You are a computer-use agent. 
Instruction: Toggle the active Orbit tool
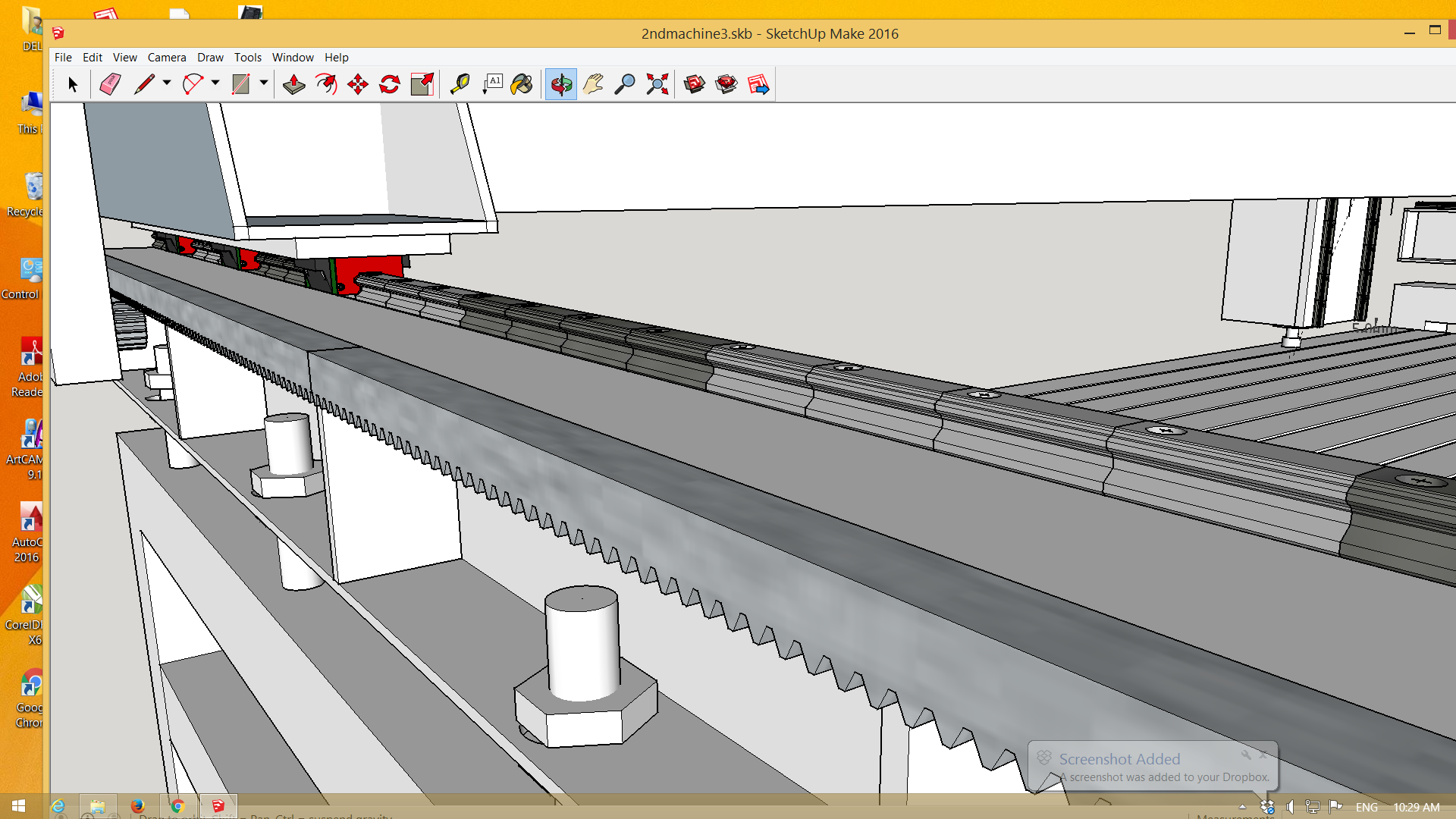[x=561, y=84]
